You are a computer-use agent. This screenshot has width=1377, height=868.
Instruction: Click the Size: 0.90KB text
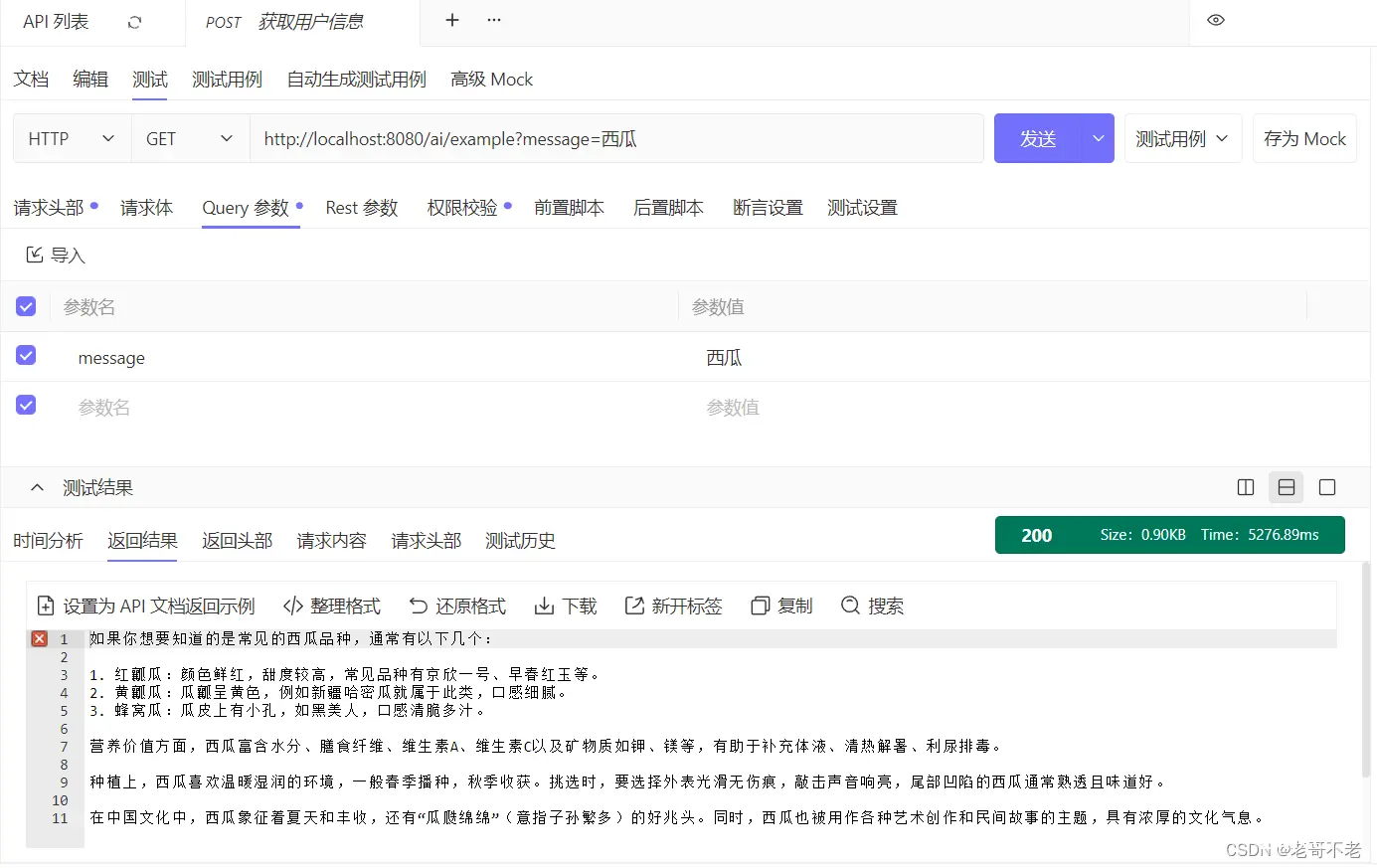coord(1142,535)
